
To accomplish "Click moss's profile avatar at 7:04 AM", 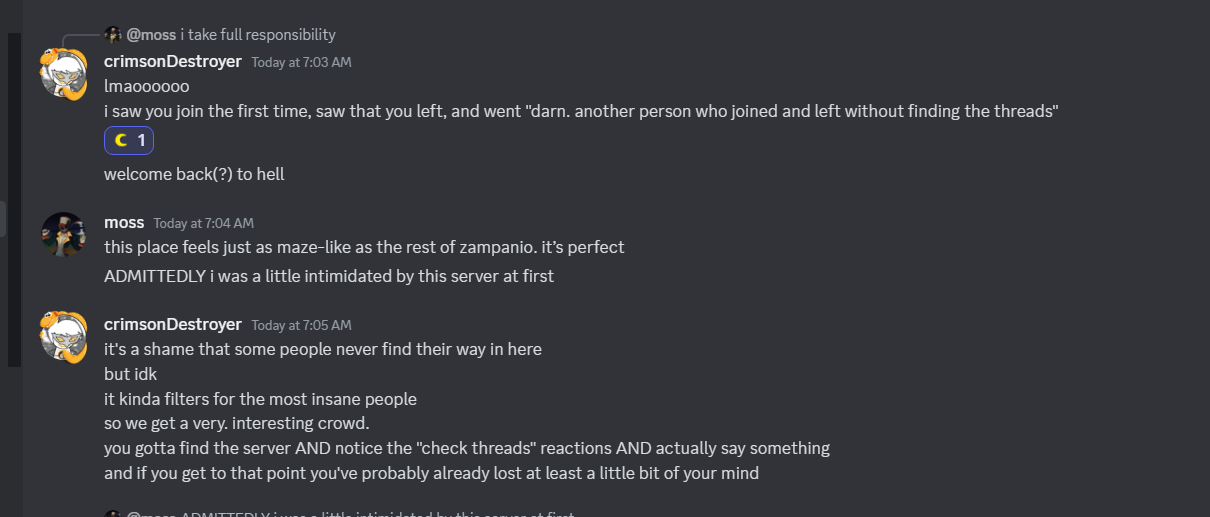I will click(63, 234).
